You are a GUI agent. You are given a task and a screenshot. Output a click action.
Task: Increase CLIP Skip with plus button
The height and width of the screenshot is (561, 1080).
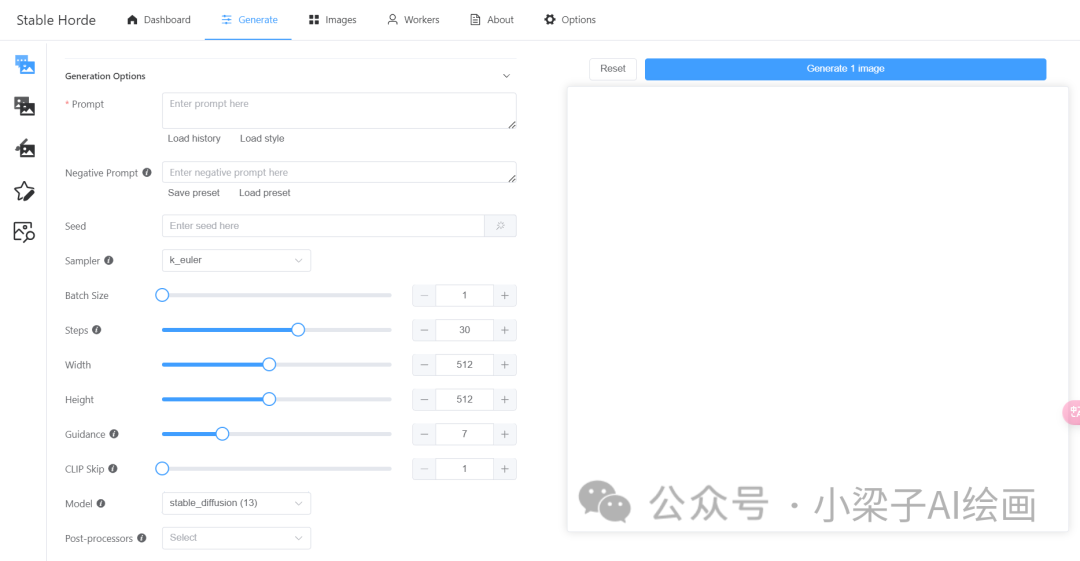(505, 469)
